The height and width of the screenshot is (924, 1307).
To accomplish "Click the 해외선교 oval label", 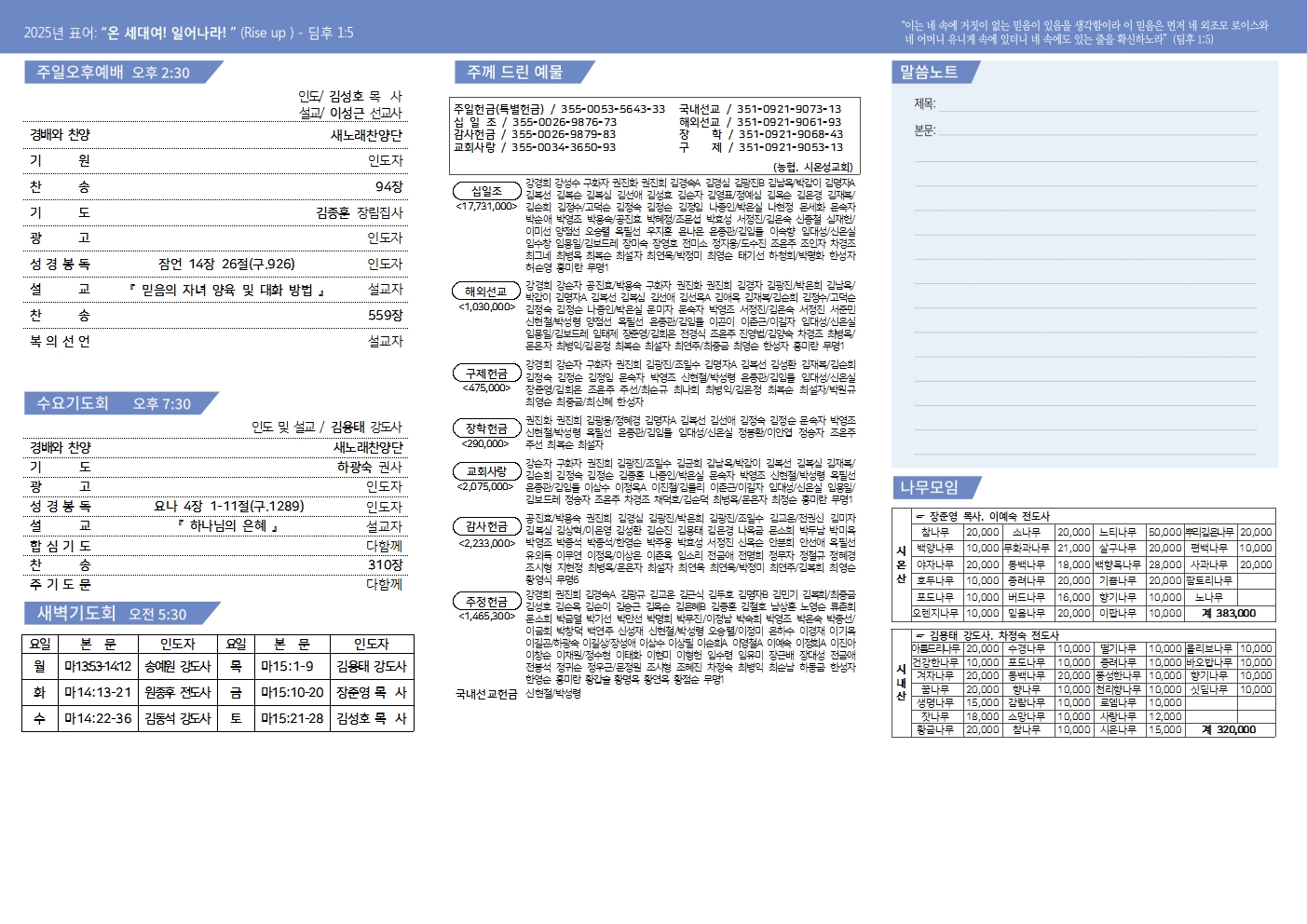I will pos(486,292).
